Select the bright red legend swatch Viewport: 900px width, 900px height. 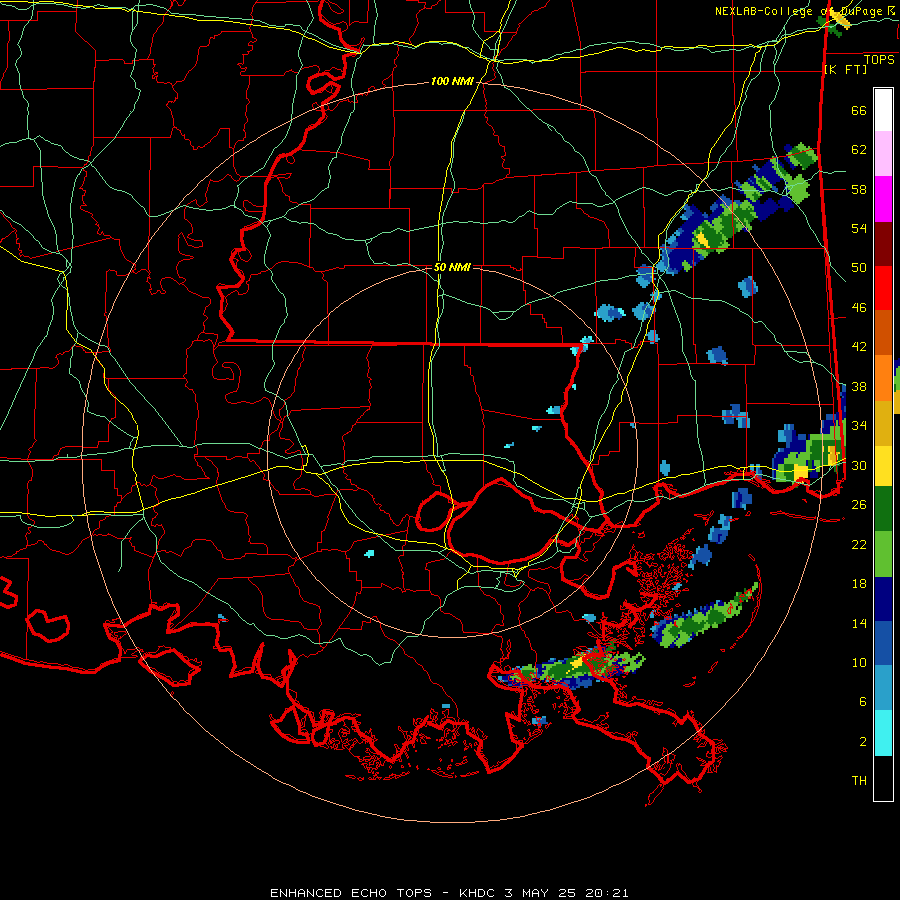[883, 288]
